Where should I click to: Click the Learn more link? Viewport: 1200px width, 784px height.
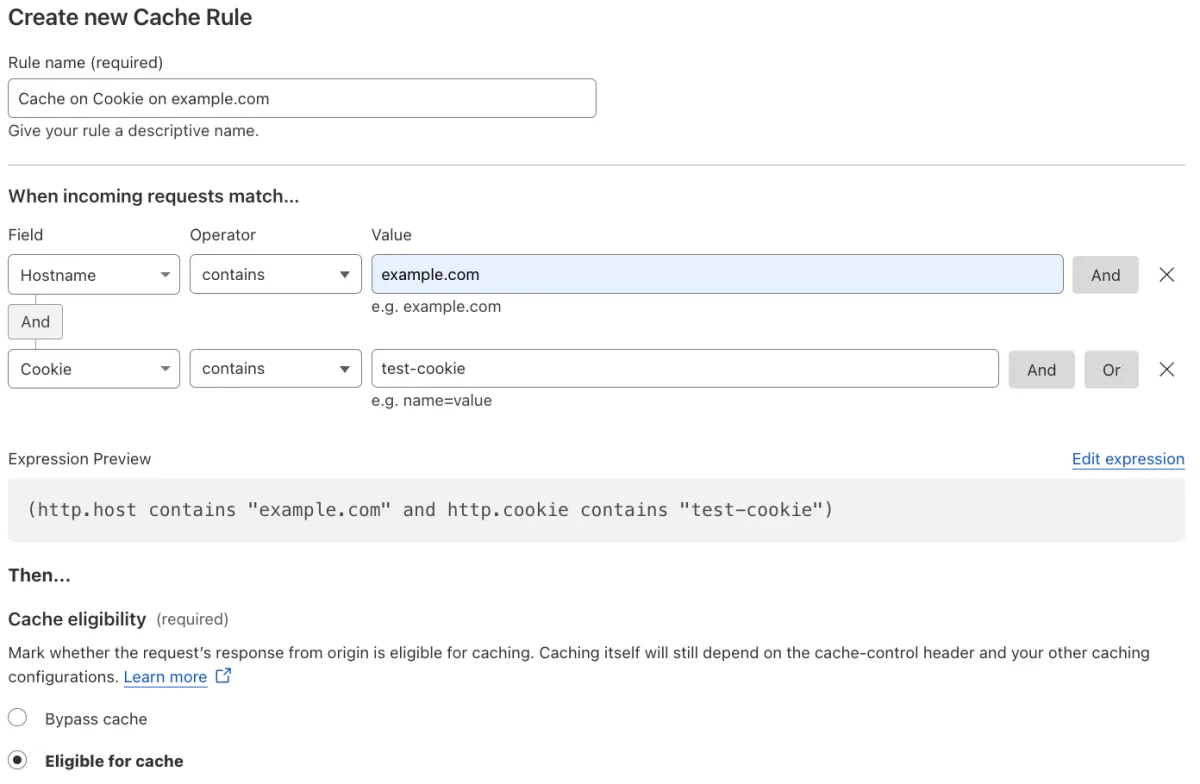point(165,676)
